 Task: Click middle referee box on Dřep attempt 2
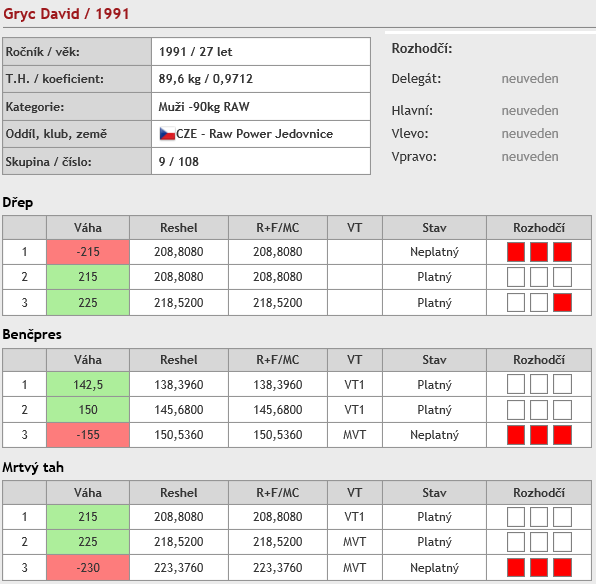tap(539, 277)
